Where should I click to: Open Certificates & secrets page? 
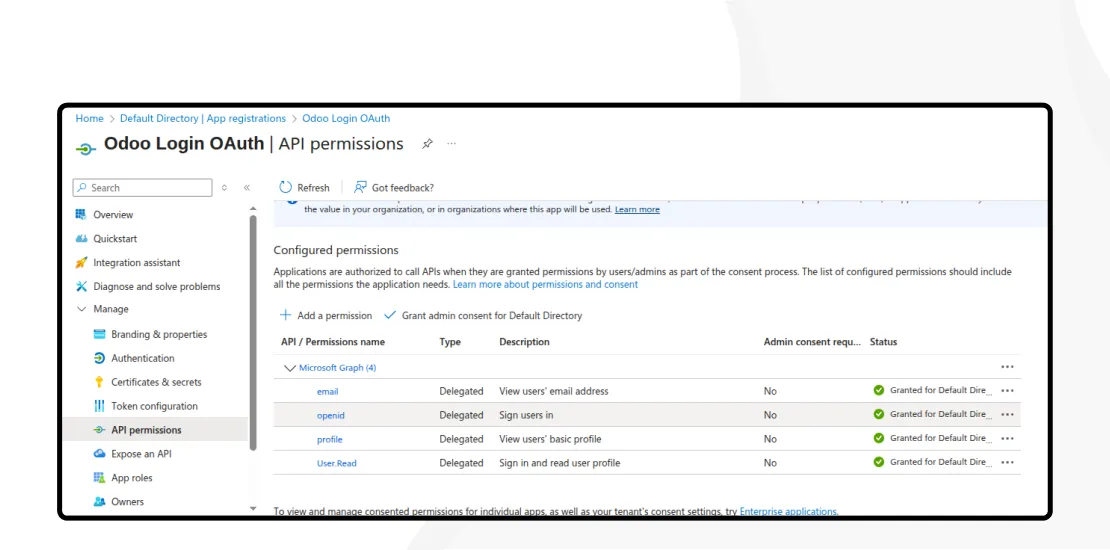pos(156,383)
